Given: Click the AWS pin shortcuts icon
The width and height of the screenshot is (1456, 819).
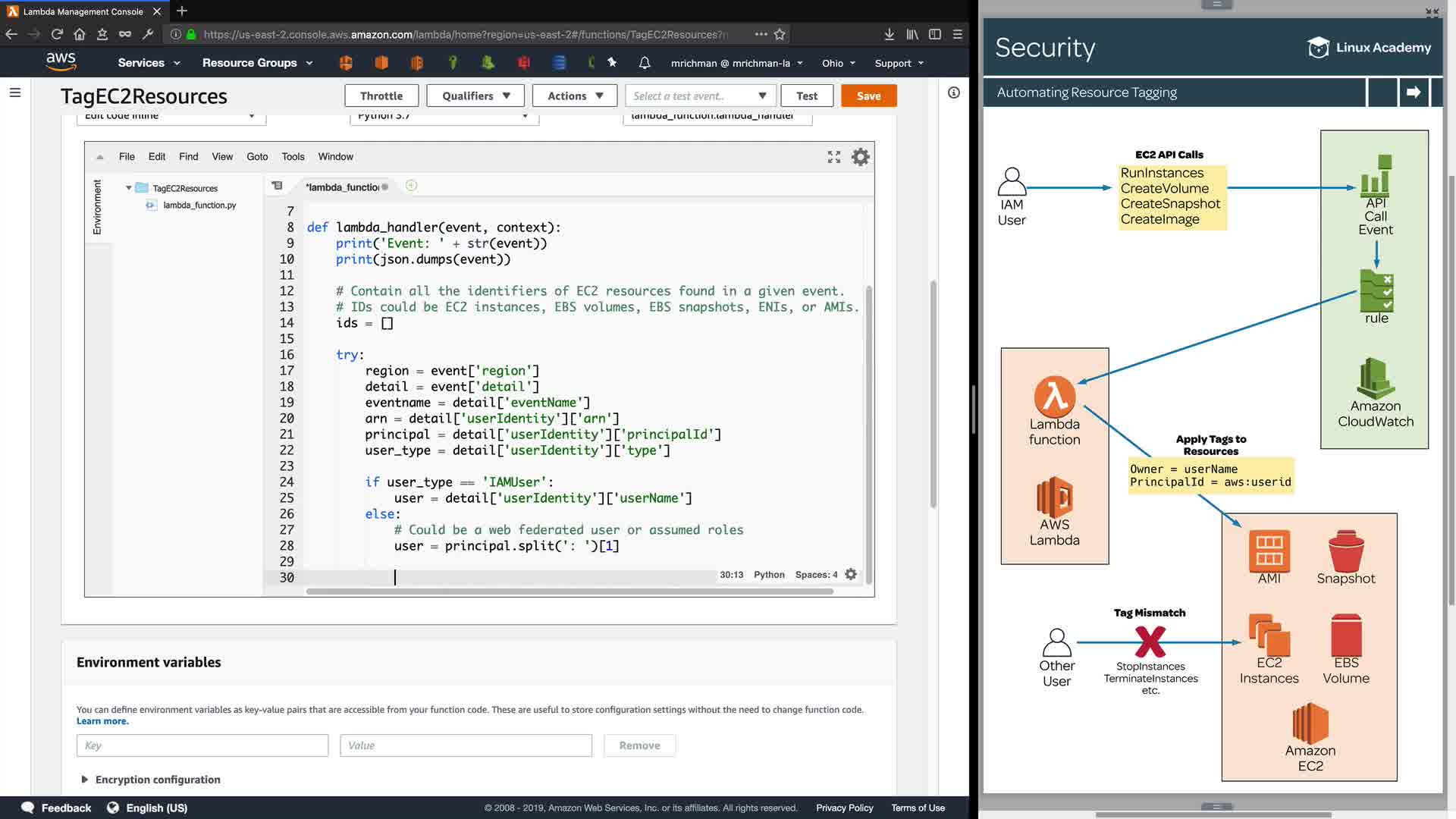Looking at the screenshot, I should (x=612, y=63).
